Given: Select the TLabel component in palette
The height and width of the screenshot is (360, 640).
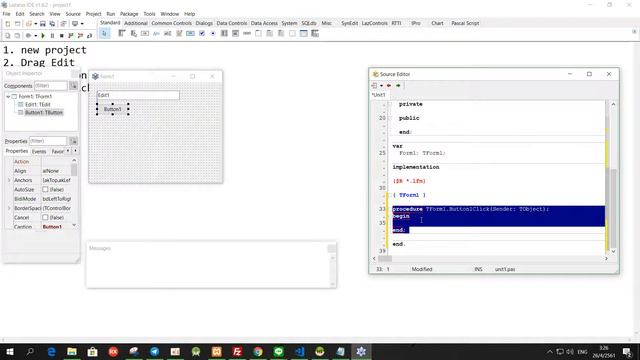Looking at the screenshot, I should click(156, 33).
